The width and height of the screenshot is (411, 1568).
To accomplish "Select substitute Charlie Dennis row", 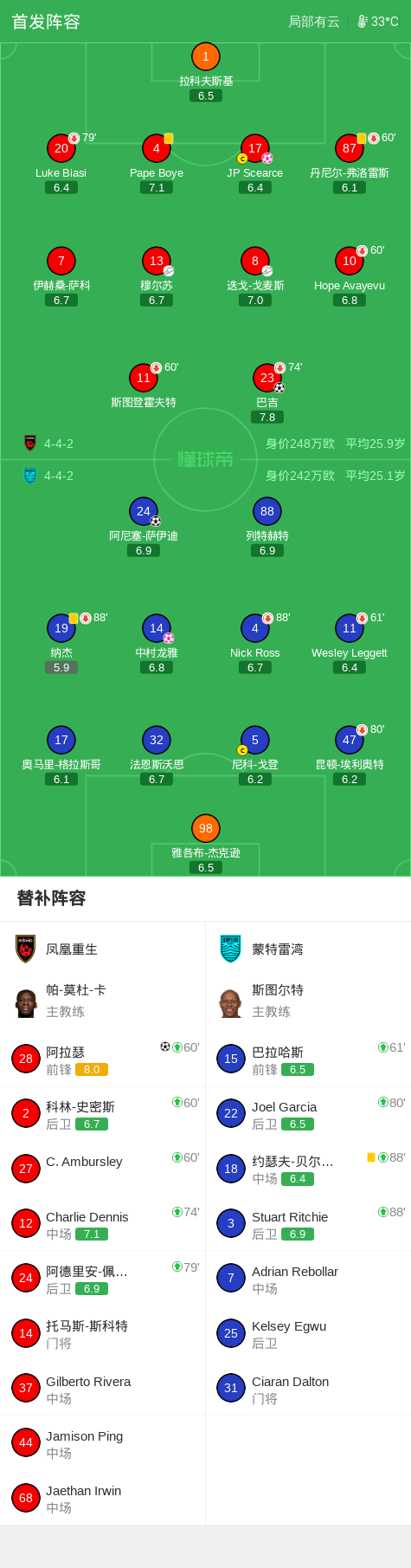I will [102, 1224].
